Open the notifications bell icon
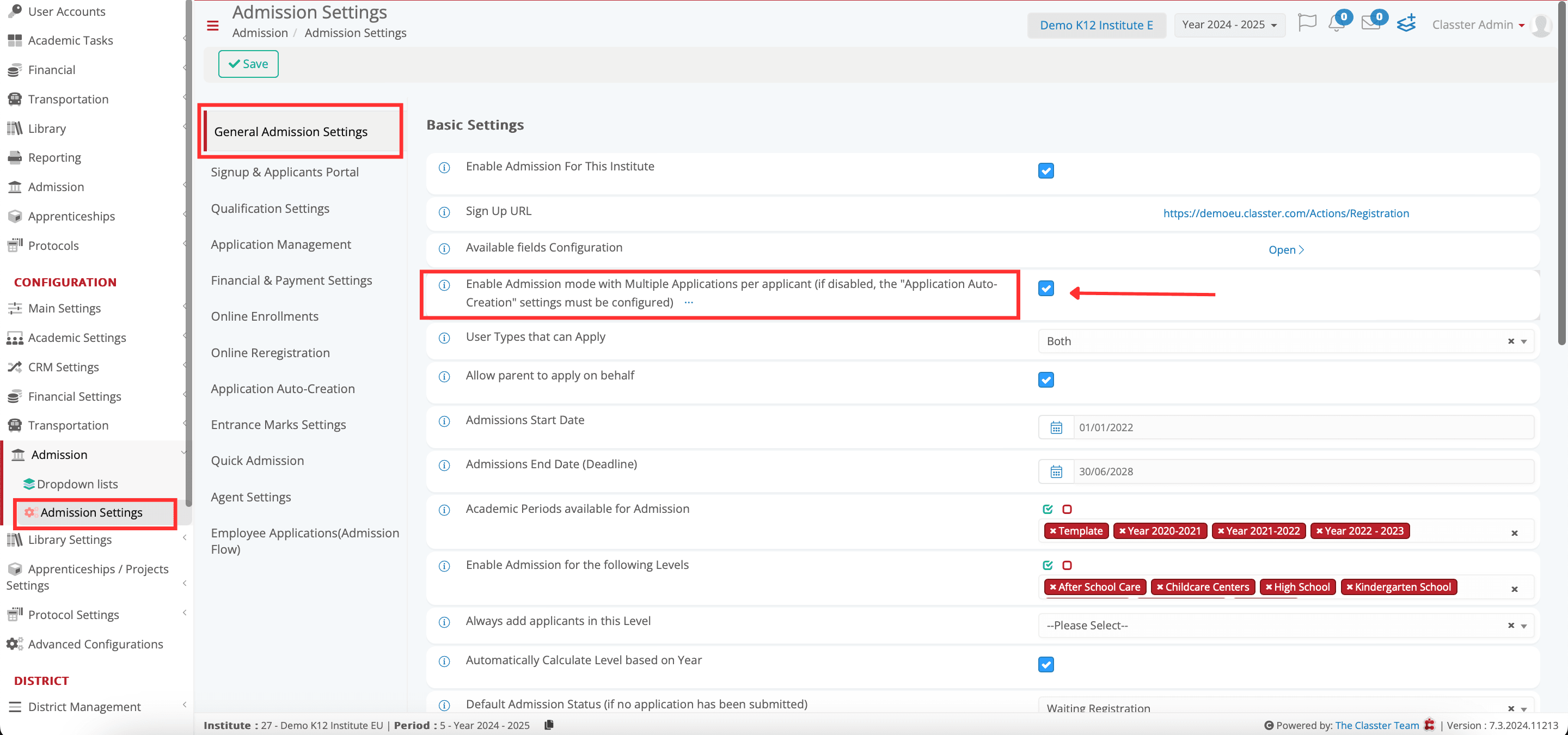This screenshot has height=735, width=1568. [1336, 24]
